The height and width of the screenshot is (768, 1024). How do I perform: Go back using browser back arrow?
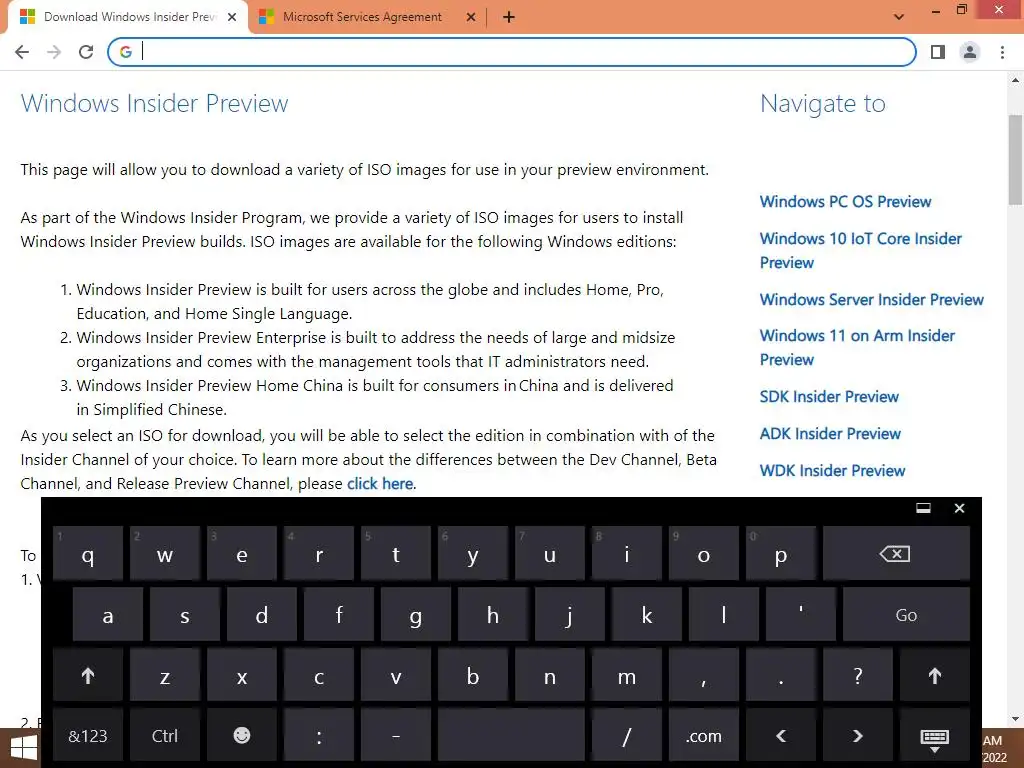pyautogui.click(x=22, y=52)
